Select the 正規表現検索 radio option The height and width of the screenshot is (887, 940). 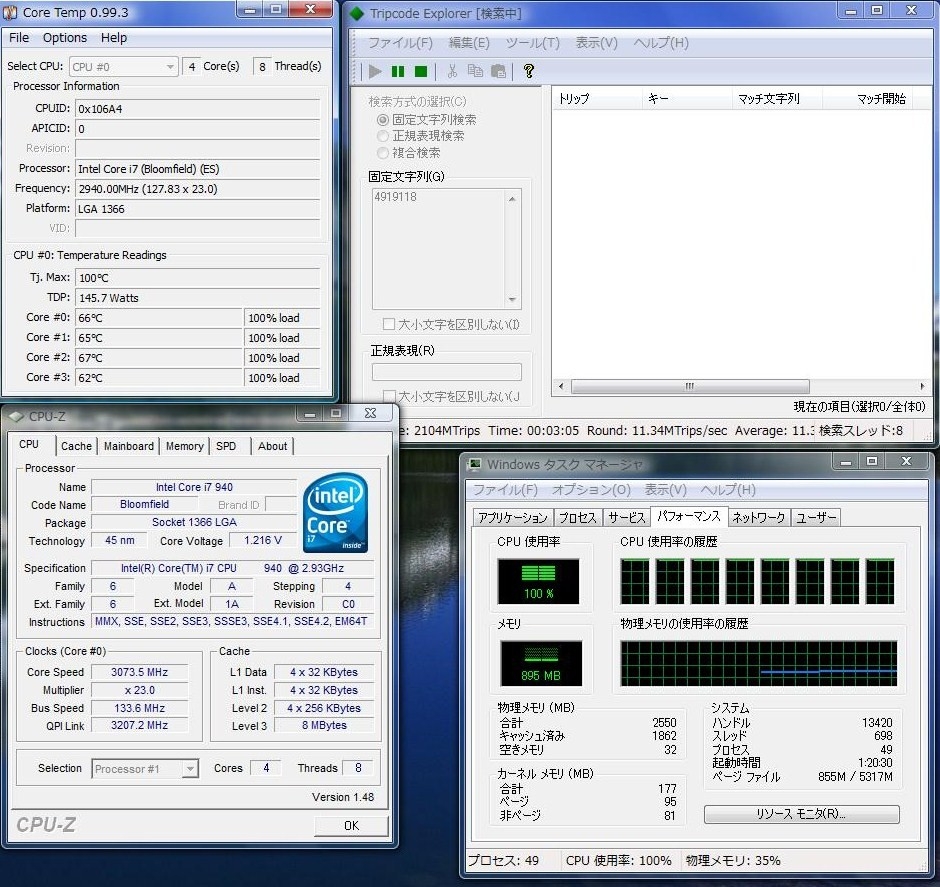point(383,136)
